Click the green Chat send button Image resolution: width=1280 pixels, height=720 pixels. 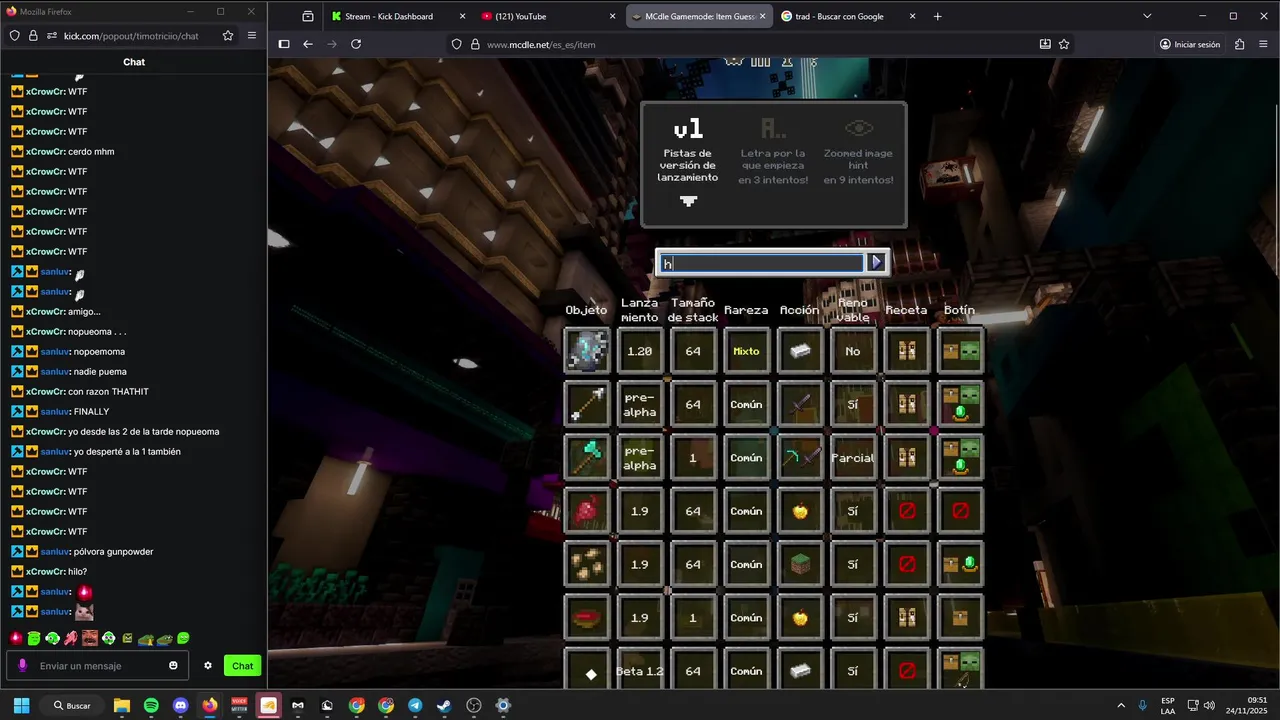(243, 666)
